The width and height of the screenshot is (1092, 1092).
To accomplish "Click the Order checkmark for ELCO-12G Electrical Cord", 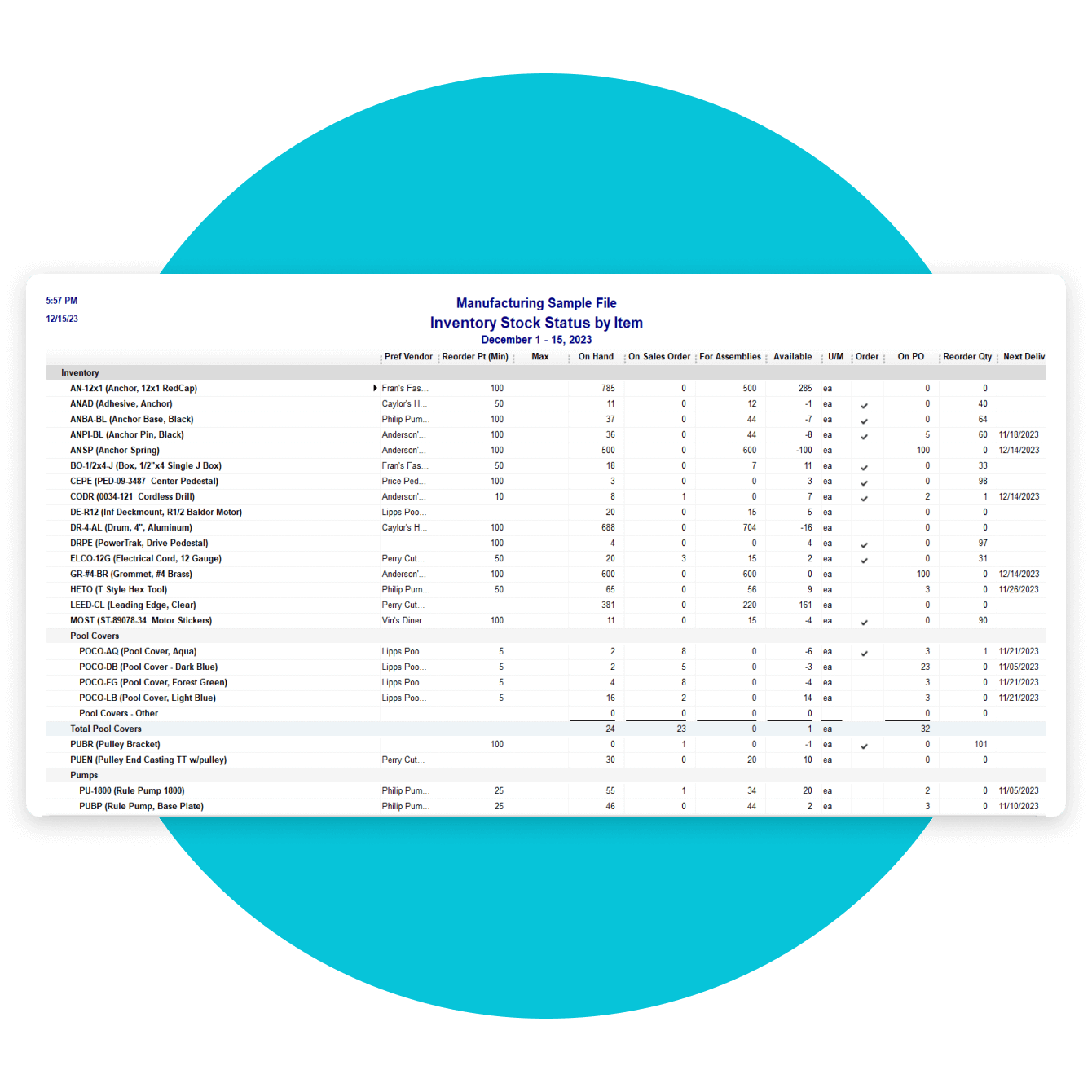I will [864, 560].
